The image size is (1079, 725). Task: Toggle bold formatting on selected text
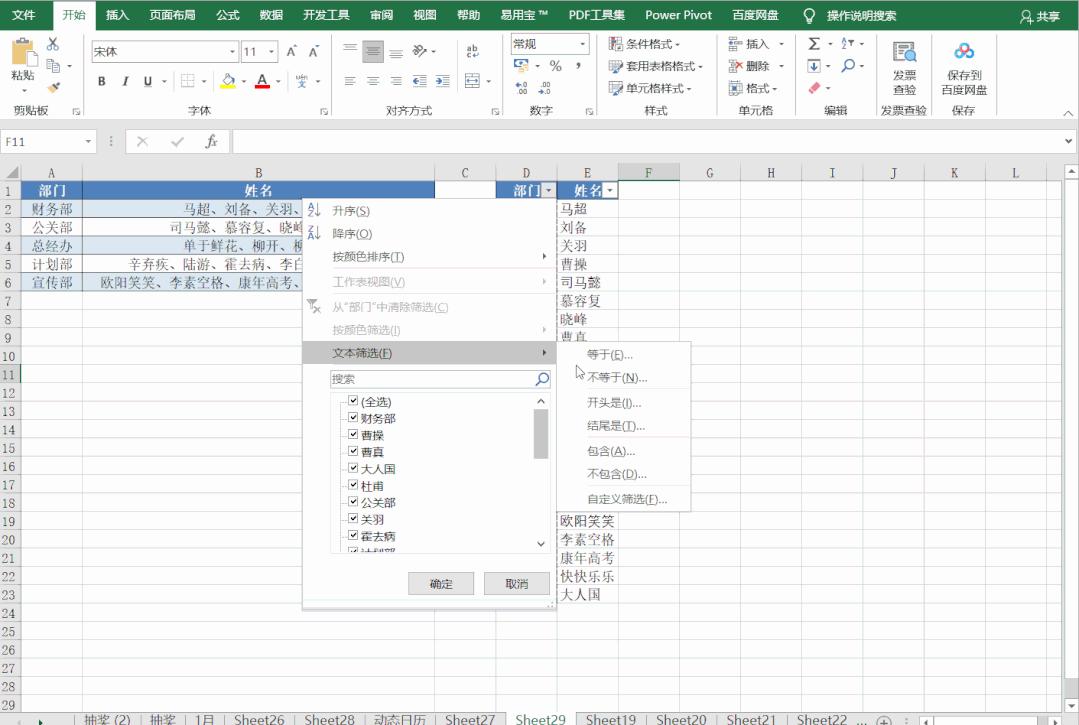tap(101, 82)
